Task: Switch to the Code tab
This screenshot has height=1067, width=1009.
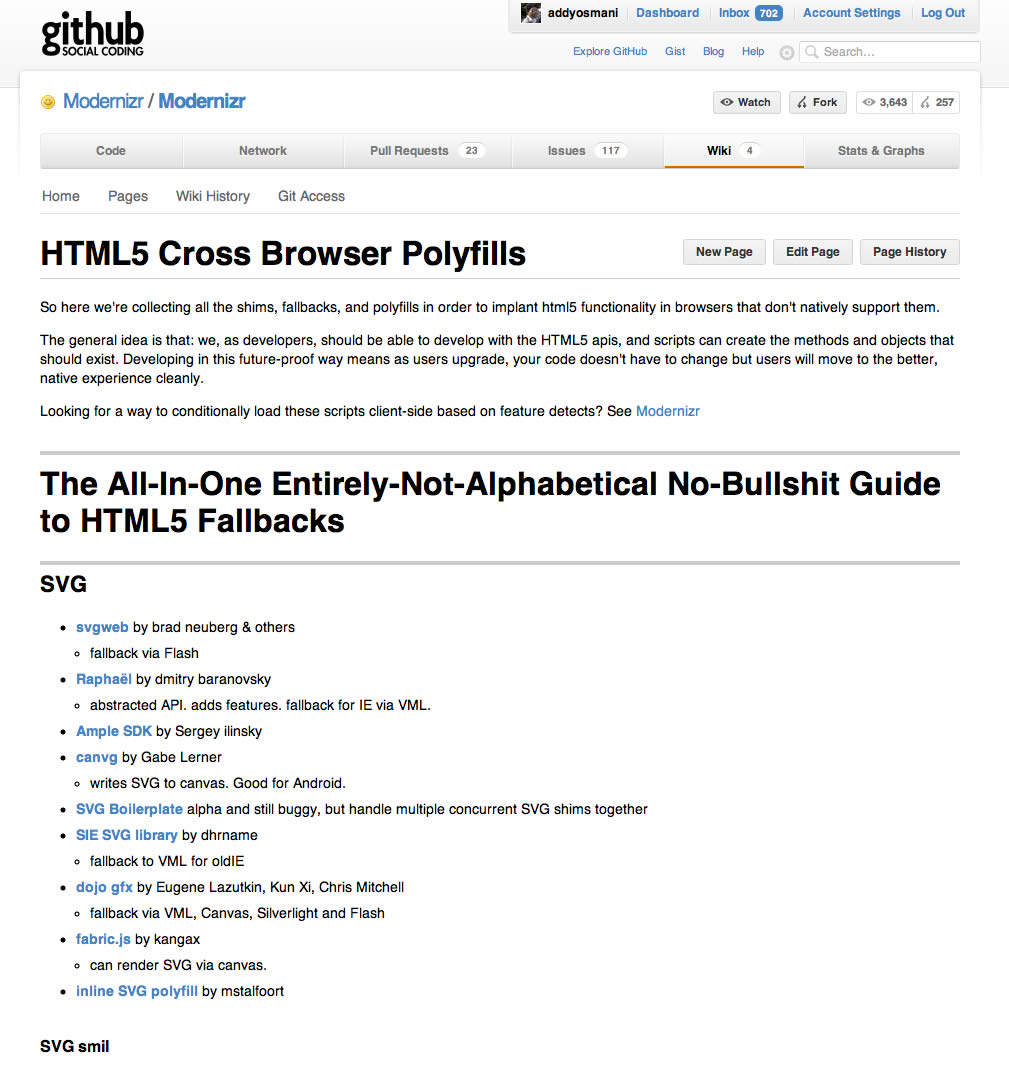Action: click(111, 151)
